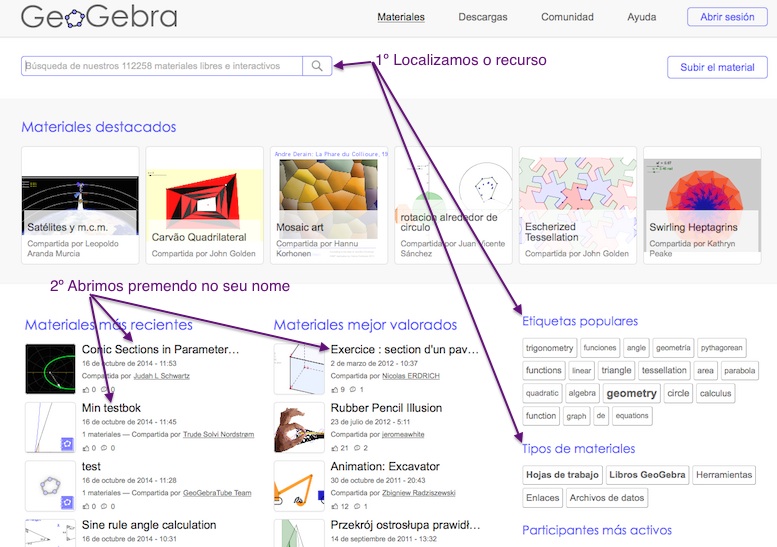
Task: Open Sine rule angle calculation
Action: click(x=149, y=525)
